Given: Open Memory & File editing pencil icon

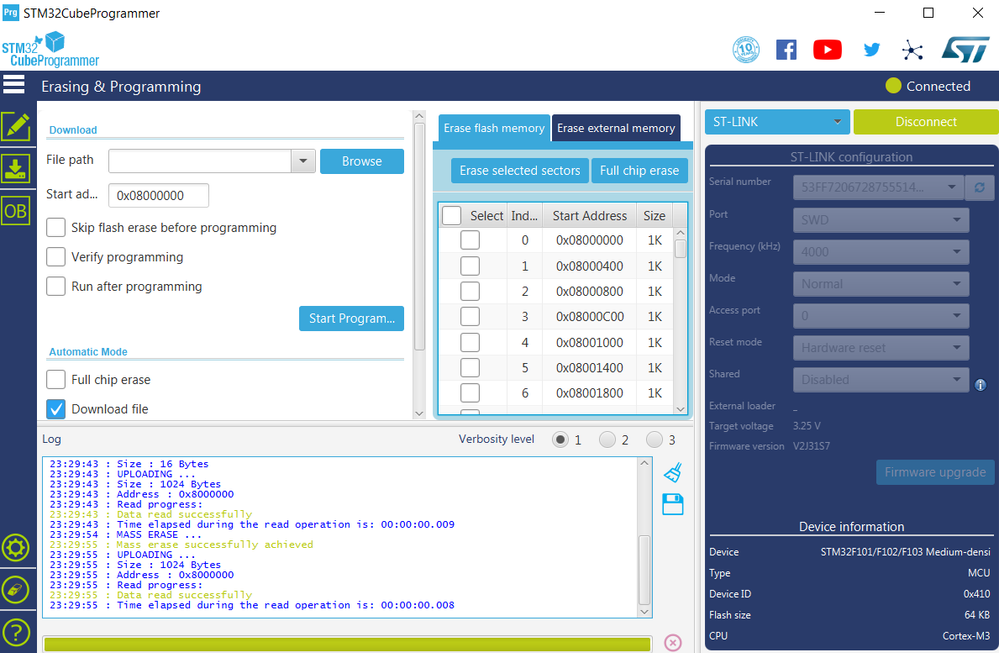Looking at the screenshot, I should 16,126.
